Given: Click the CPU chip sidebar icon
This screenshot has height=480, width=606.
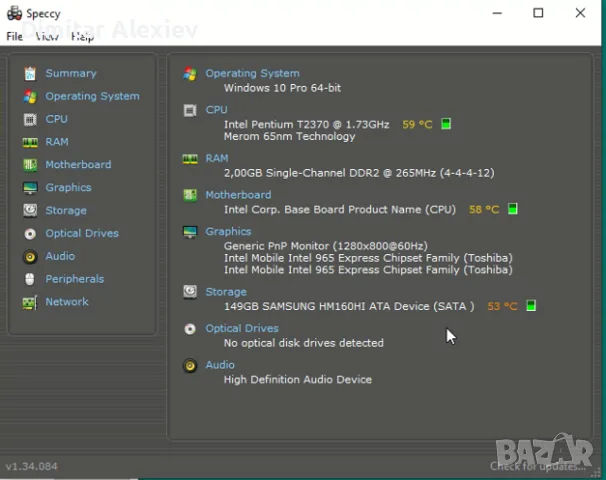Looking at the screenshot, I should (30, 119).
